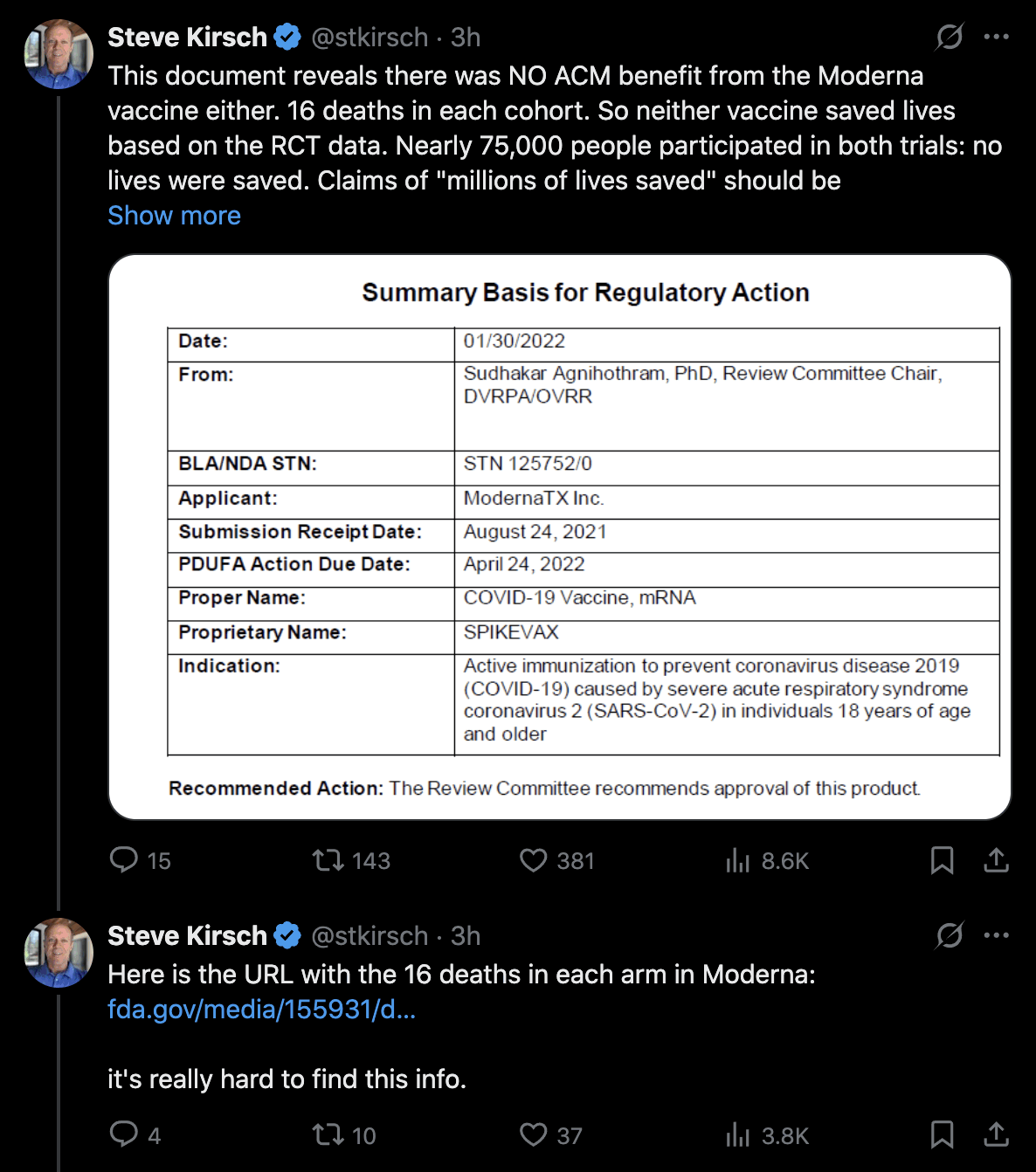This screenshot has height=1172, width=1036.
Task: Click Steve Kirsch's avatar on first tweet
Action: 59,54
